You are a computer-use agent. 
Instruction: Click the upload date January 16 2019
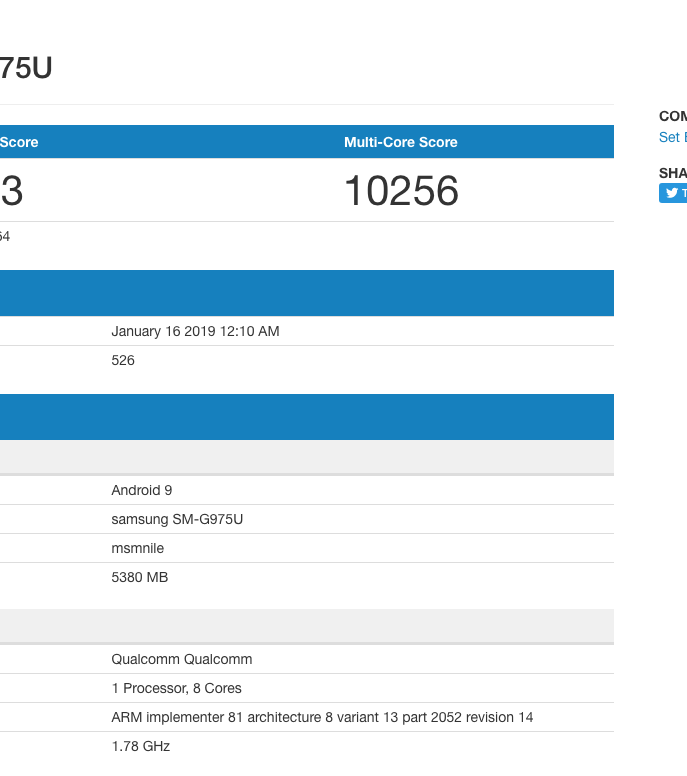195,331
